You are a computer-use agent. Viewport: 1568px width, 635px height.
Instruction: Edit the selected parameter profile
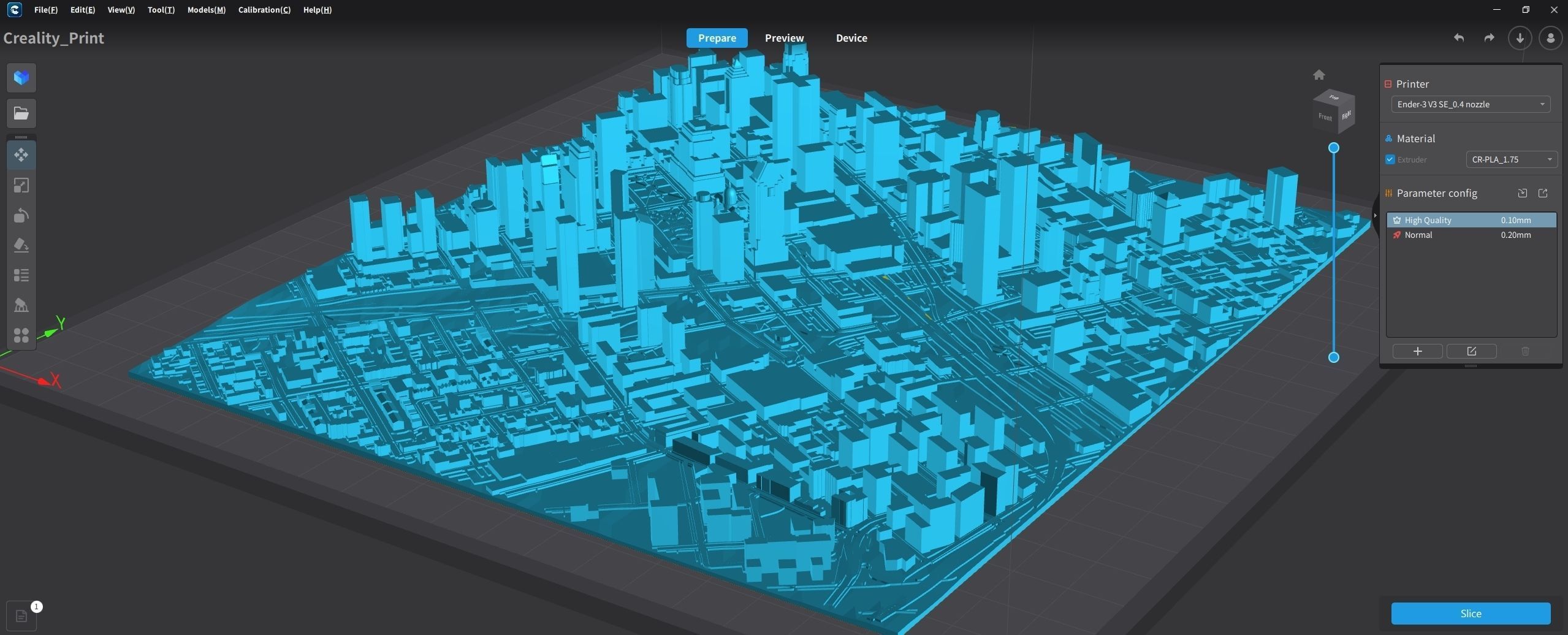1471,351
